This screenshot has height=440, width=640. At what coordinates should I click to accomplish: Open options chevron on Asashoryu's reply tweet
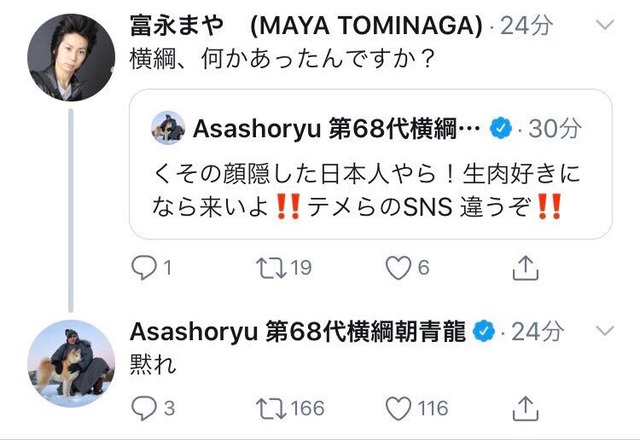pos(605,330)
